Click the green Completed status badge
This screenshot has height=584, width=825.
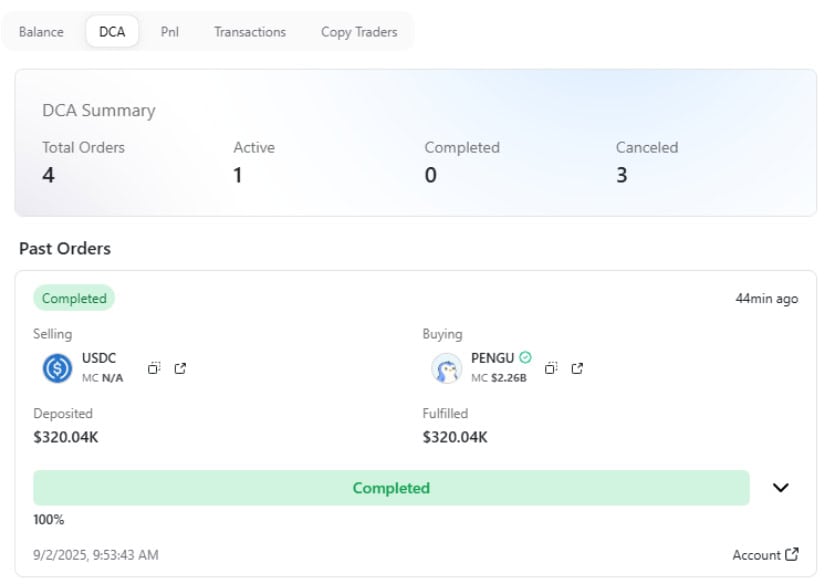tap(74, 298)
